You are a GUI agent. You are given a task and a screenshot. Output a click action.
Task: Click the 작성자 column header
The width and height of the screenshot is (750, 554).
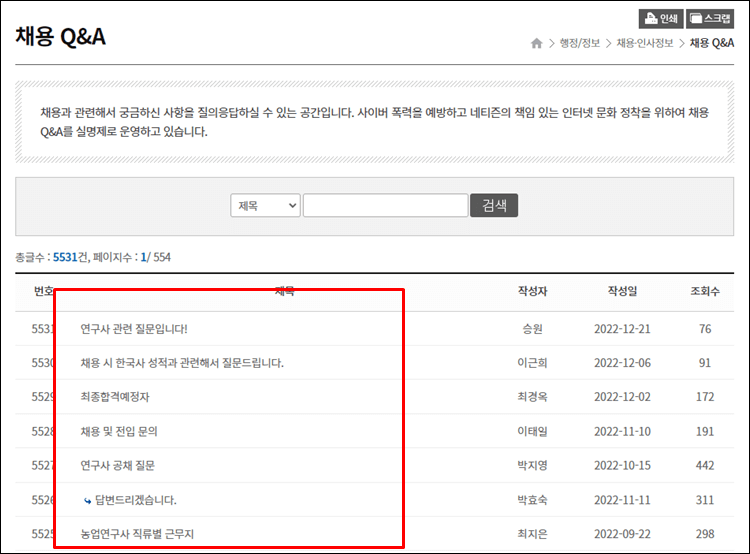pos(532,291)
